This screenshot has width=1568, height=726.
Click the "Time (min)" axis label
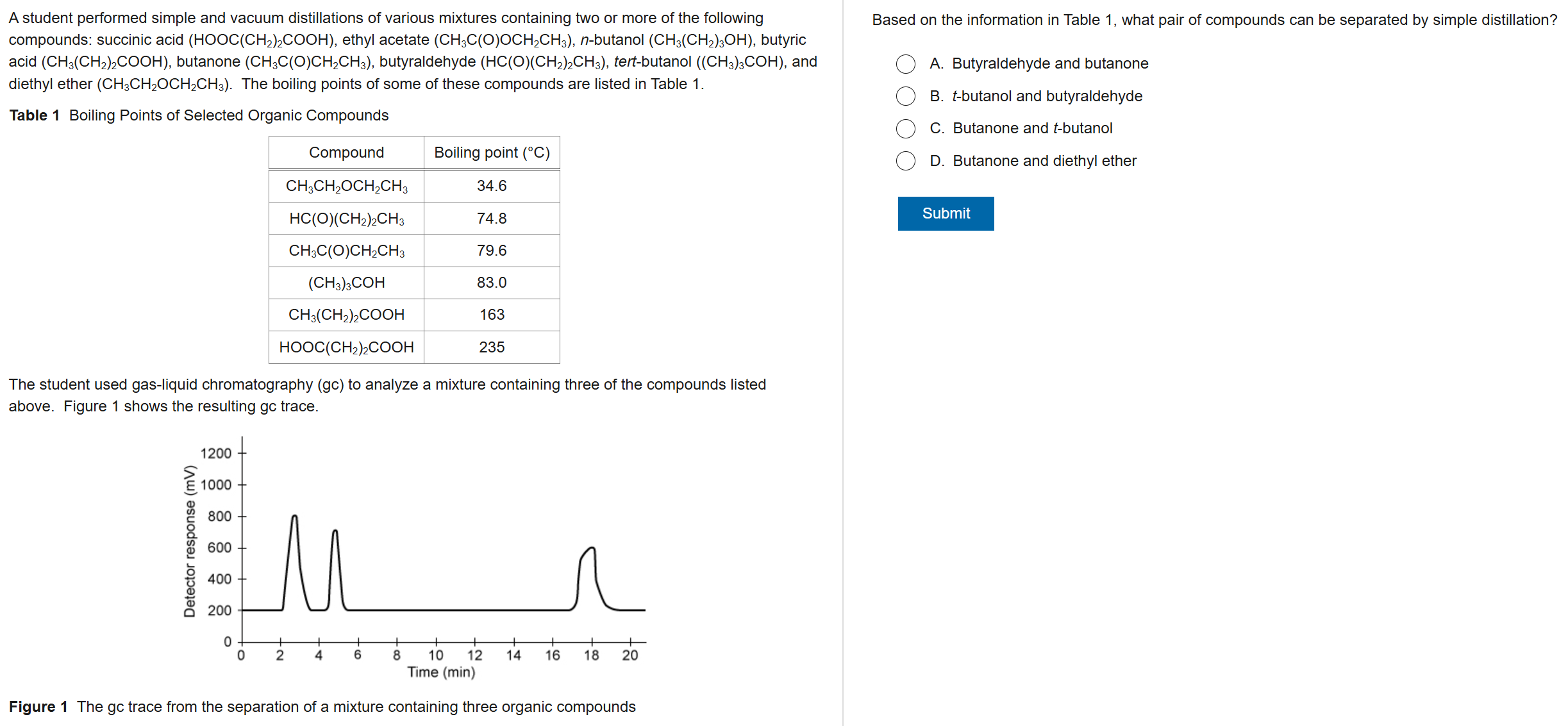[x=441, y=672]
